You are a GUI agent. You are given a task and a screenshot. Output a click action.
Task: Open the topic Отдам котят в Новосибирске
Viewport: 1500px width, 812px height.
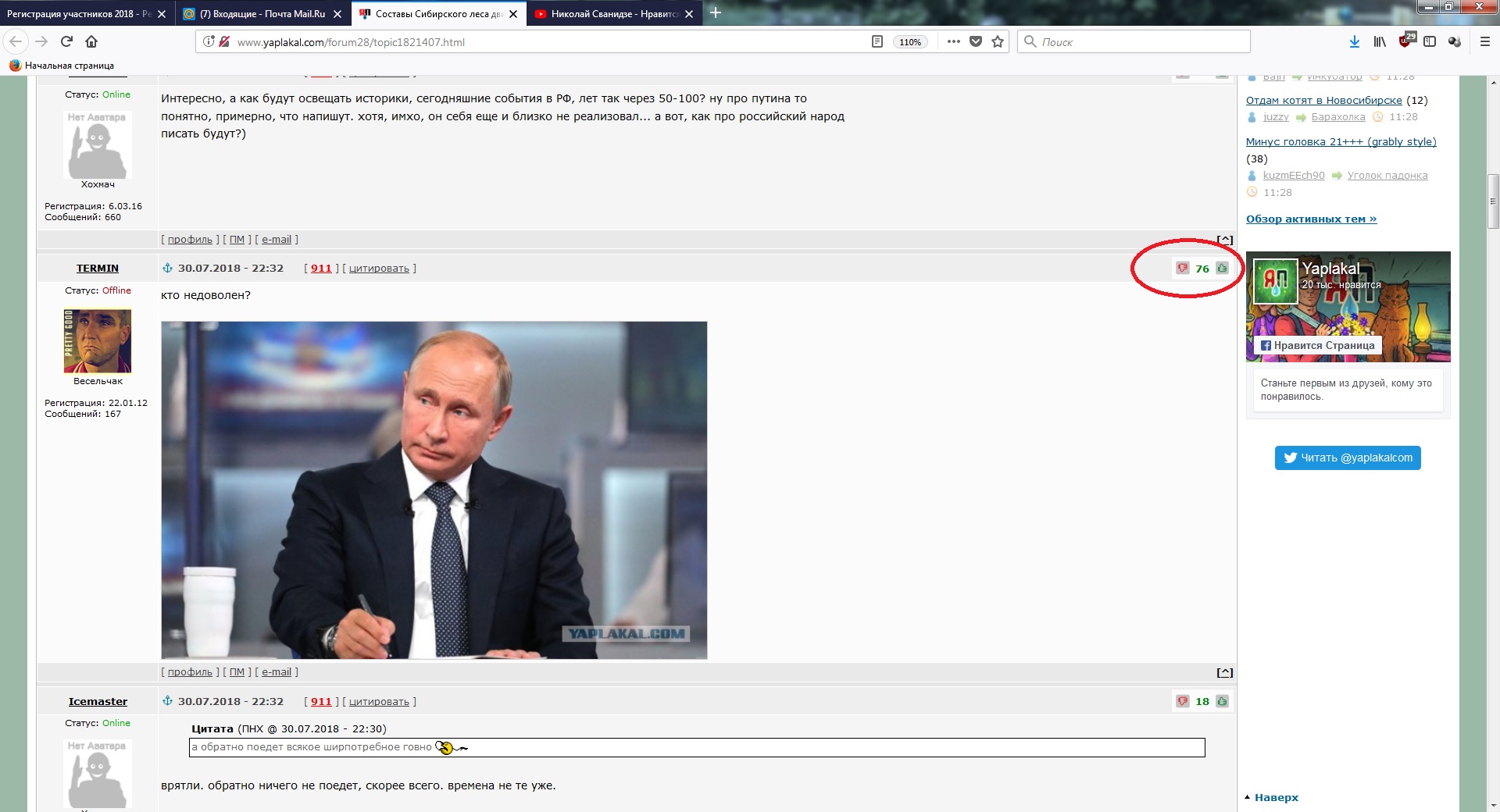click(x=1324, y=100)
